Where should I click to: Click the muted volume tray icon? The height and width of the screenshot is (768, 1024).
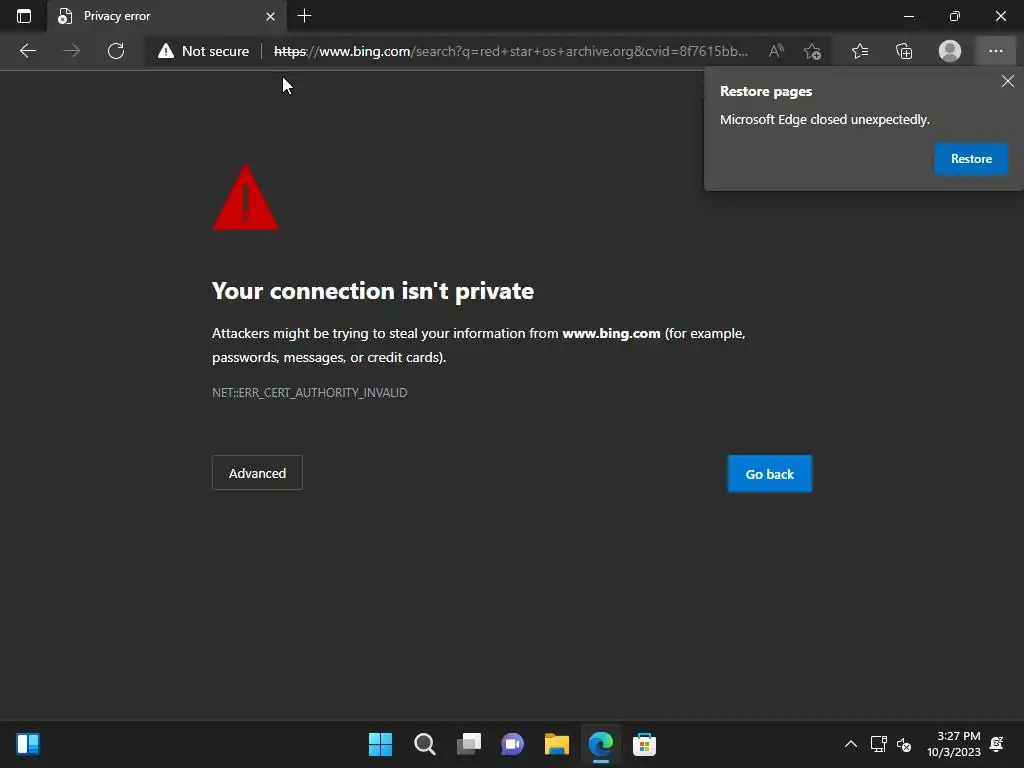coord(904,744)
